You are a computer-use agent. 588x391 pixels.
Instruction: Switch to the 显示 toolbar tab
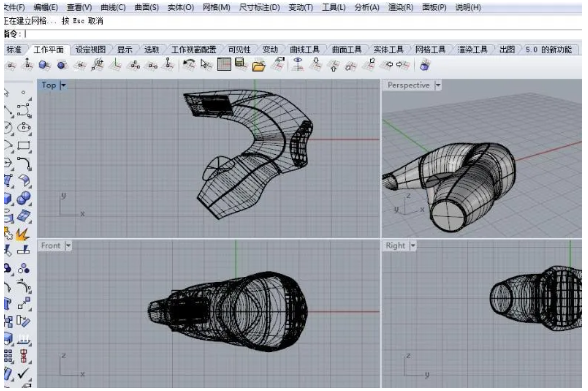(125, 49)
